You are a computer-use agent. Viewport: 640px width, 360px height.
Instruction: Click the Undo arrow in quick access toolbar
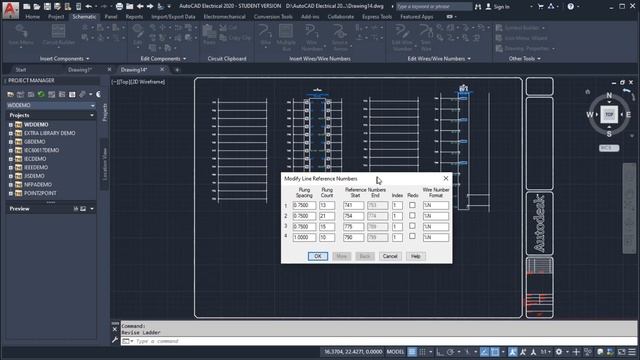click(x=89, y=7)
